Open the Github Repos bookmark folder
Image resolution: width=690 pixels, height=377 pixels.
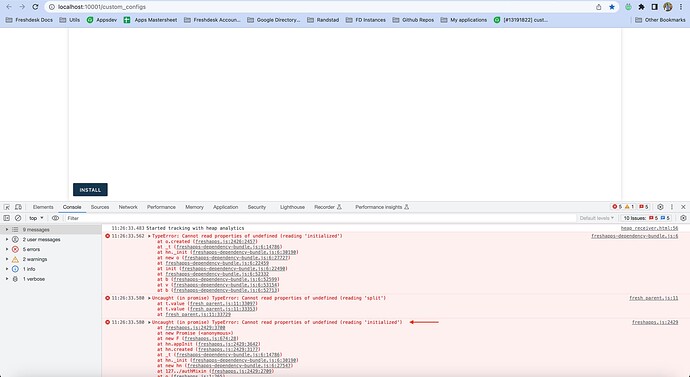coord(413,20)
